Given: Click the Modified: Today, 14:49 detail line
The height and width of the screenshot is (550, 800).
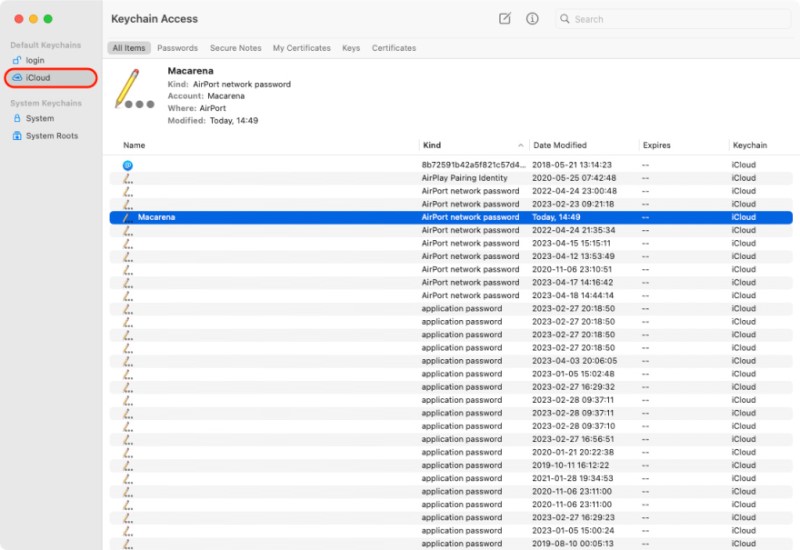Looking at the screenshot, I should [x=213, y=120].
